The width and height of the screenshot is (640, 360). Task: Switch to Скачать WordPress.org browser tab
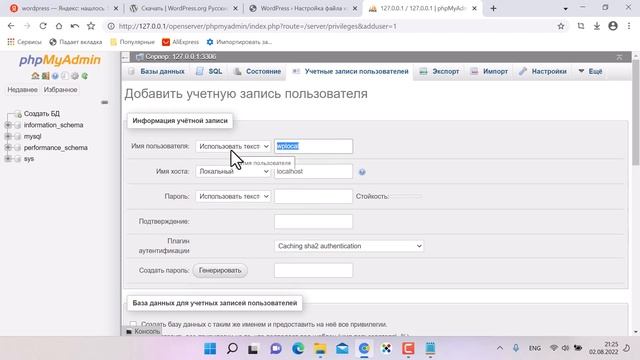(x=184, y=8)
